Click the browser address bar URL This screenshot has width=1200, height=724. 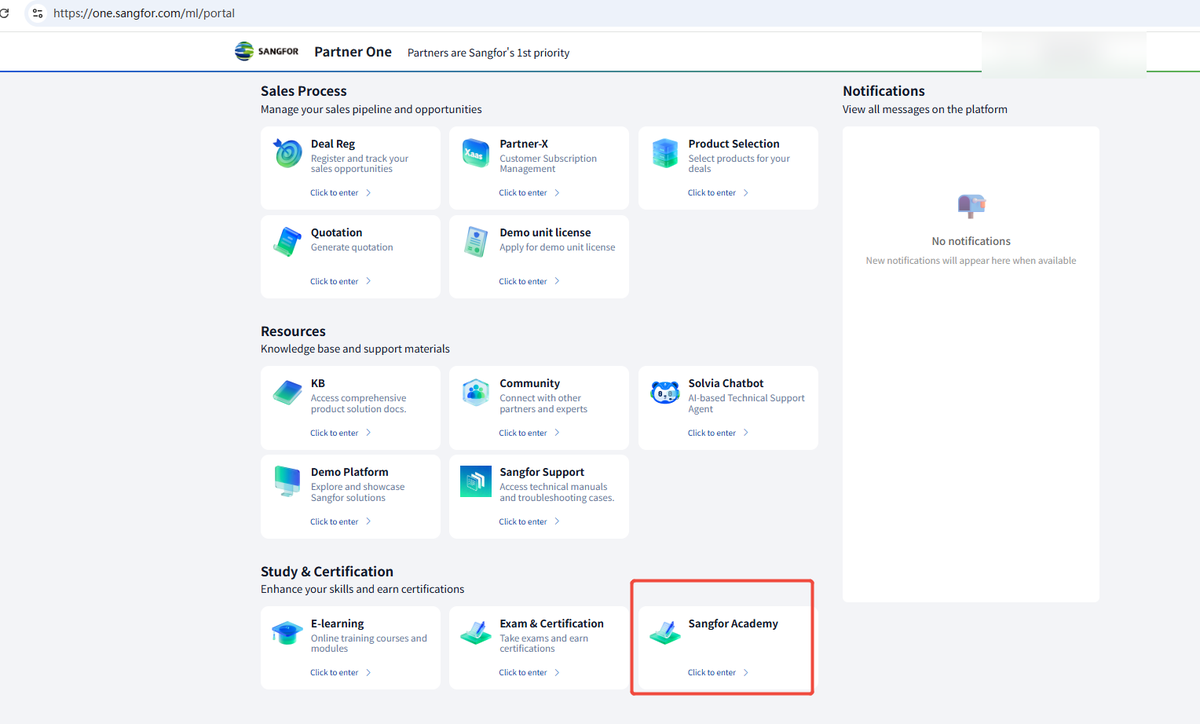[x=144, y=14]
